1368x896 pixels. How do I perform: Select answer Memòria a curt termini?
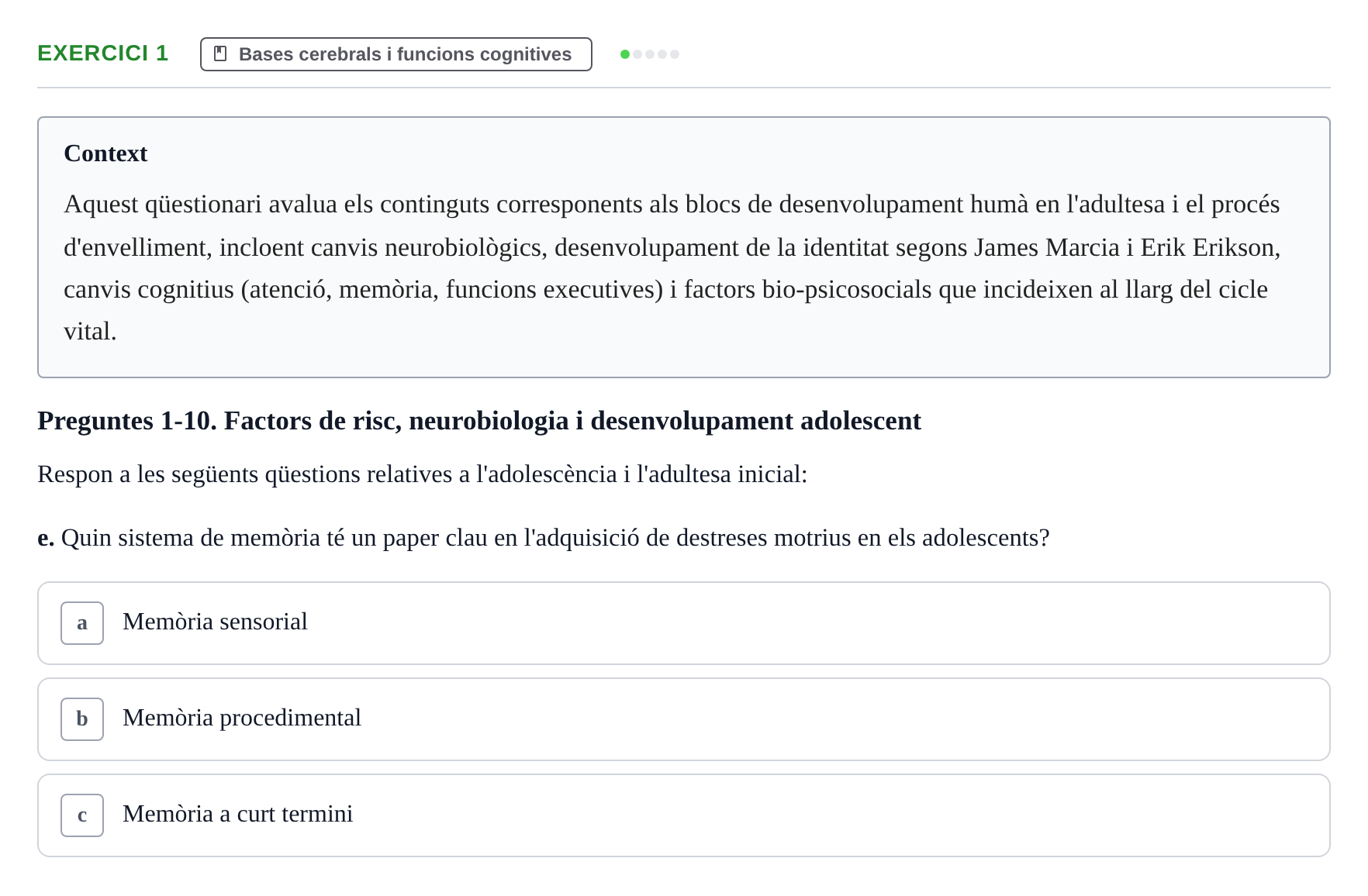pos(683,815)
